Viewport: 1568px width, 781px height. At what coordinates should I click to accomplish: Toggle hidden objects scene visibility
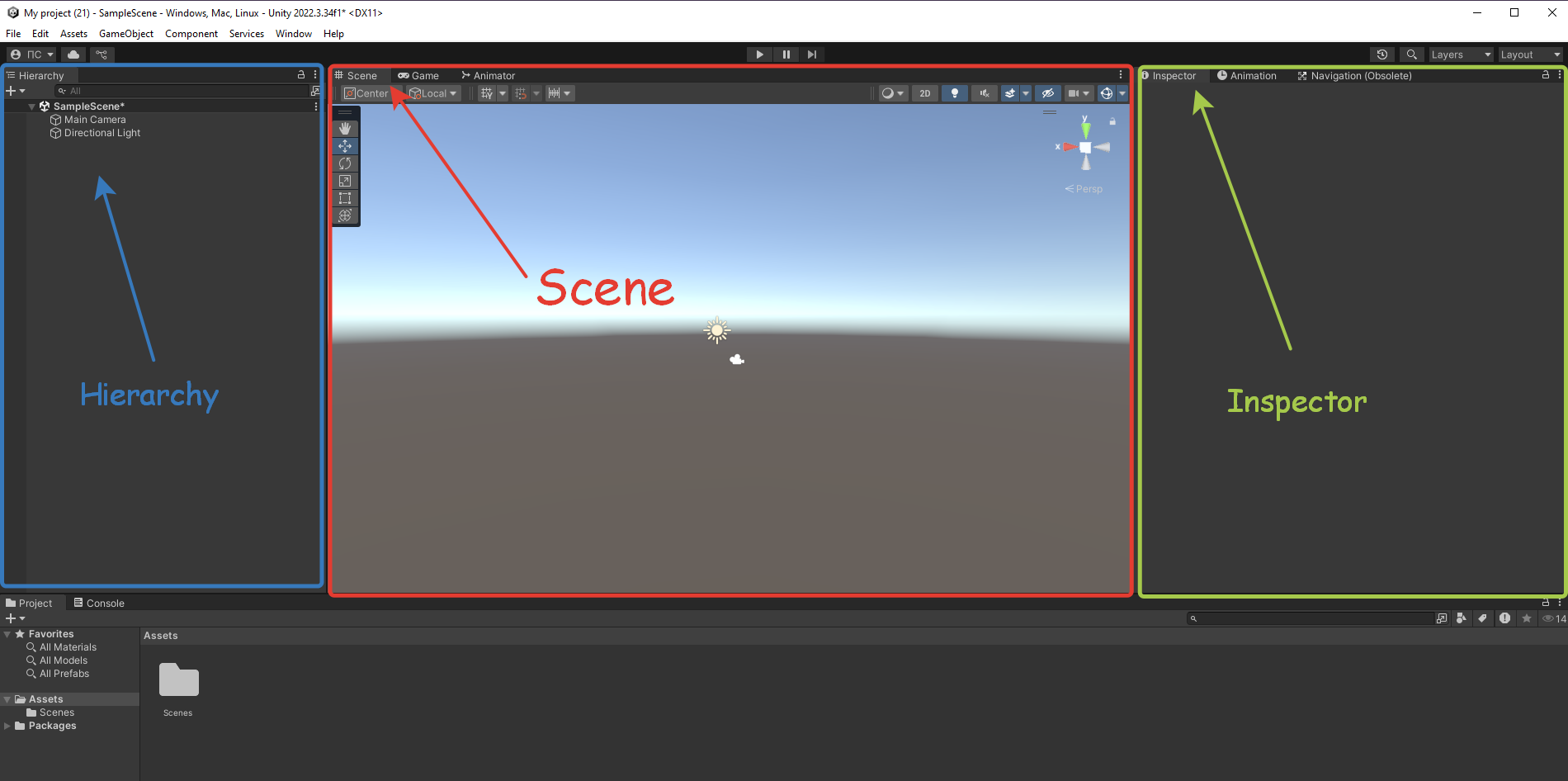tap(1048, 93)
